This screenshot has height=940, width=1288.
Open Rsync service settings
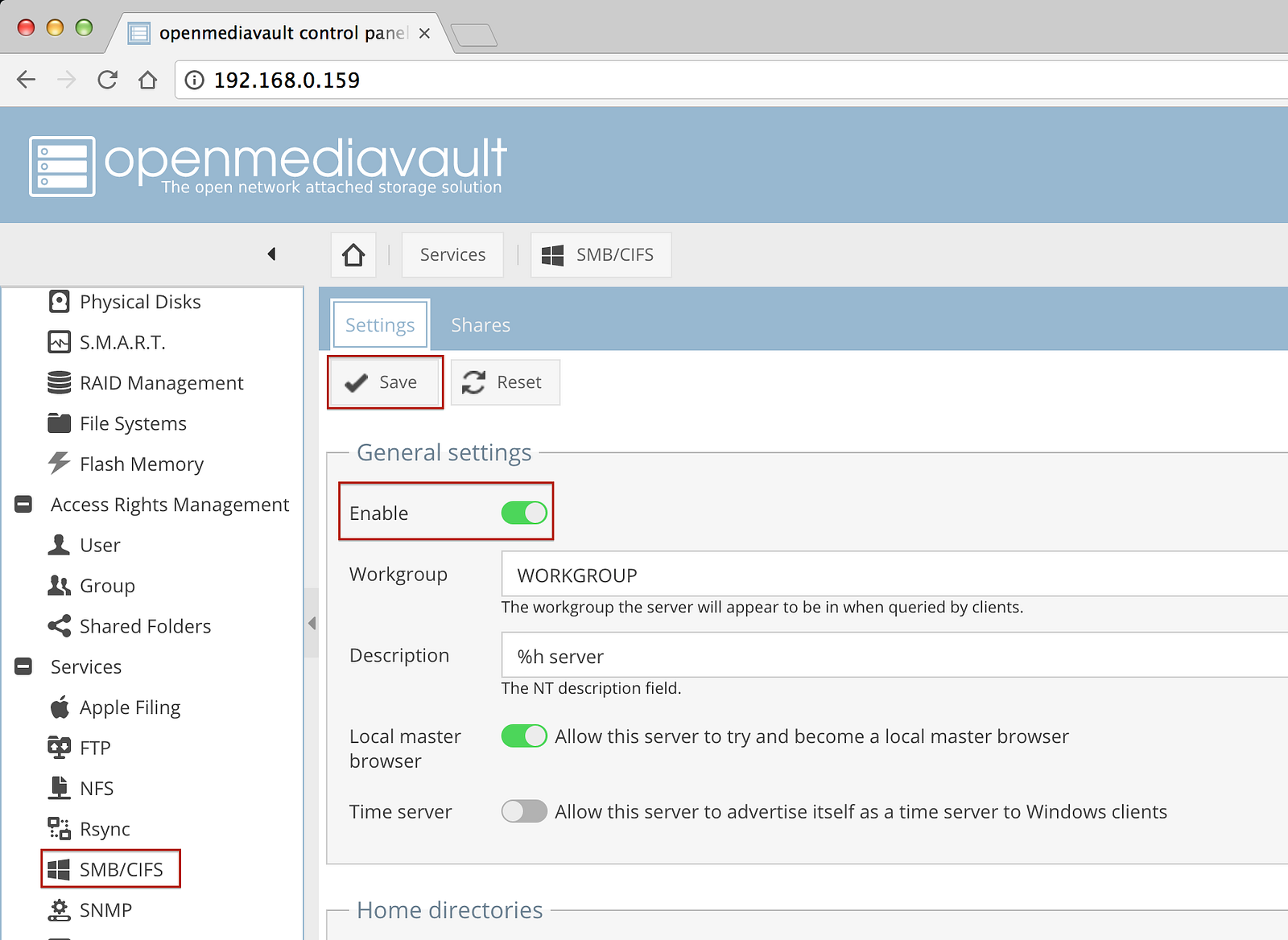coord(105,828)
